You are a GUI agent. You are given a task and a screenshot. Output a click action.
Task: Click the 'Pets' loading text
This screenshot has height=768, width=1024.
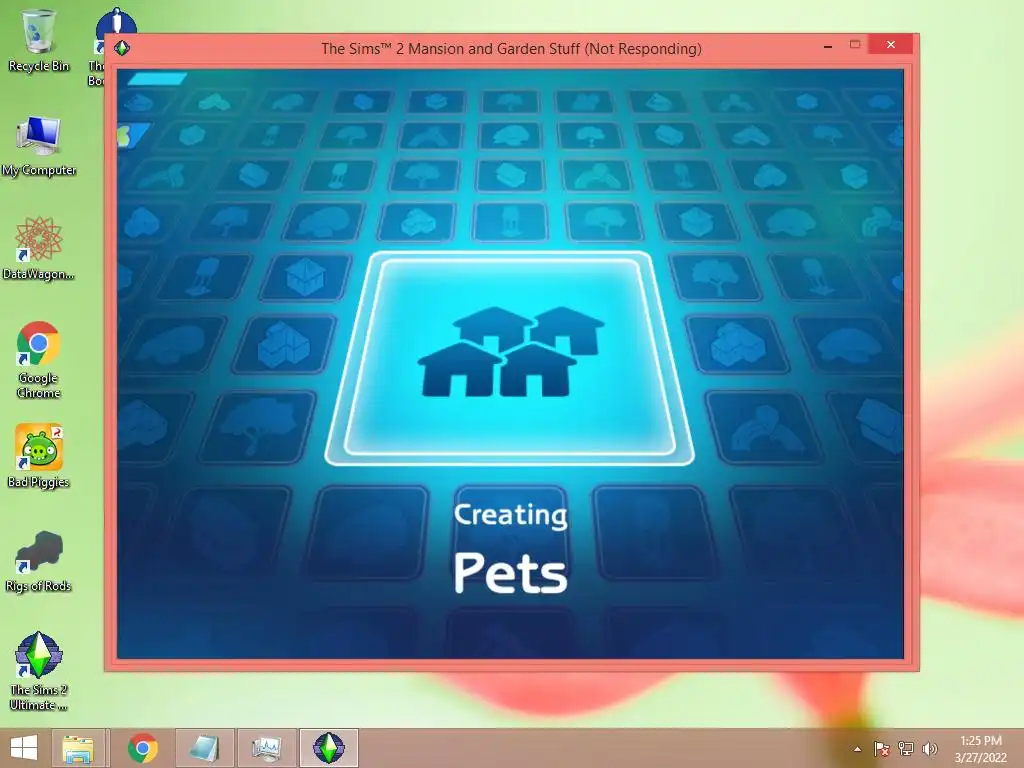[x=511, y=573]
